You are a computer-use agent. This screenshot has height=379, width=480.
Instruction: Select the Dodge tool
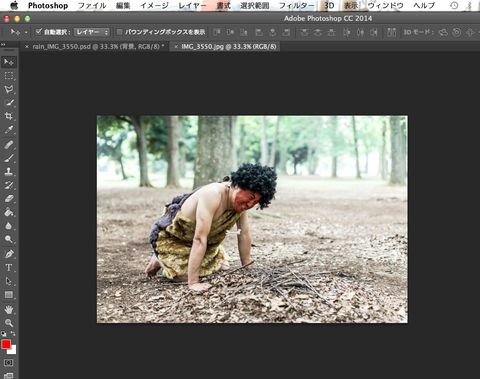[x=9, y=239]
